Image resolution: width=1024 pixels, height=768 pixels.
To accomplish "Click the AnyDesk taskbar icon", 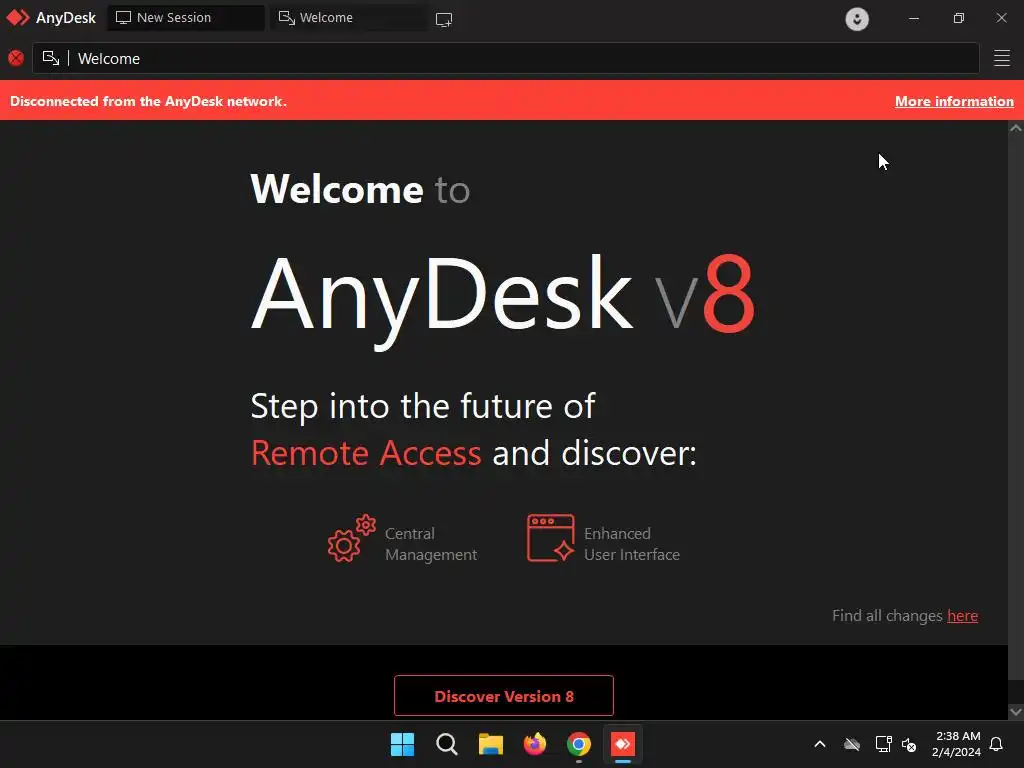I will [x=622, y=744].
